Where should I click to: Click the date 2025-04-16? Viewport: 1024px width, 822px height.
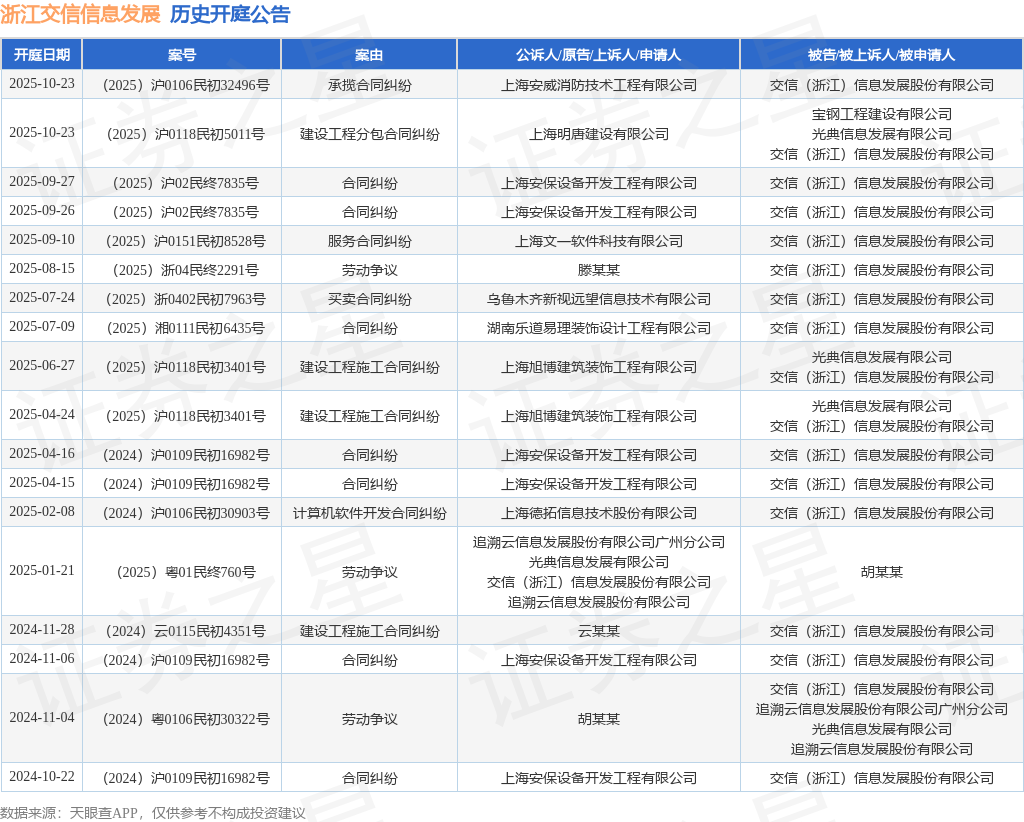click(x=42, y=454)
